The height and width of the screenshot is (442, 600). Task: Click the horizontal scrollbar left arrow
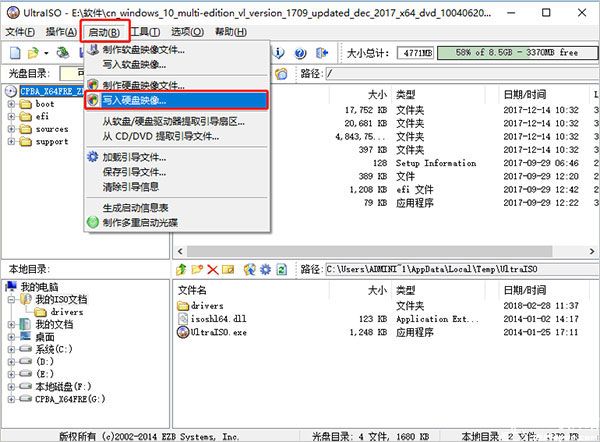tap(180, 251)
